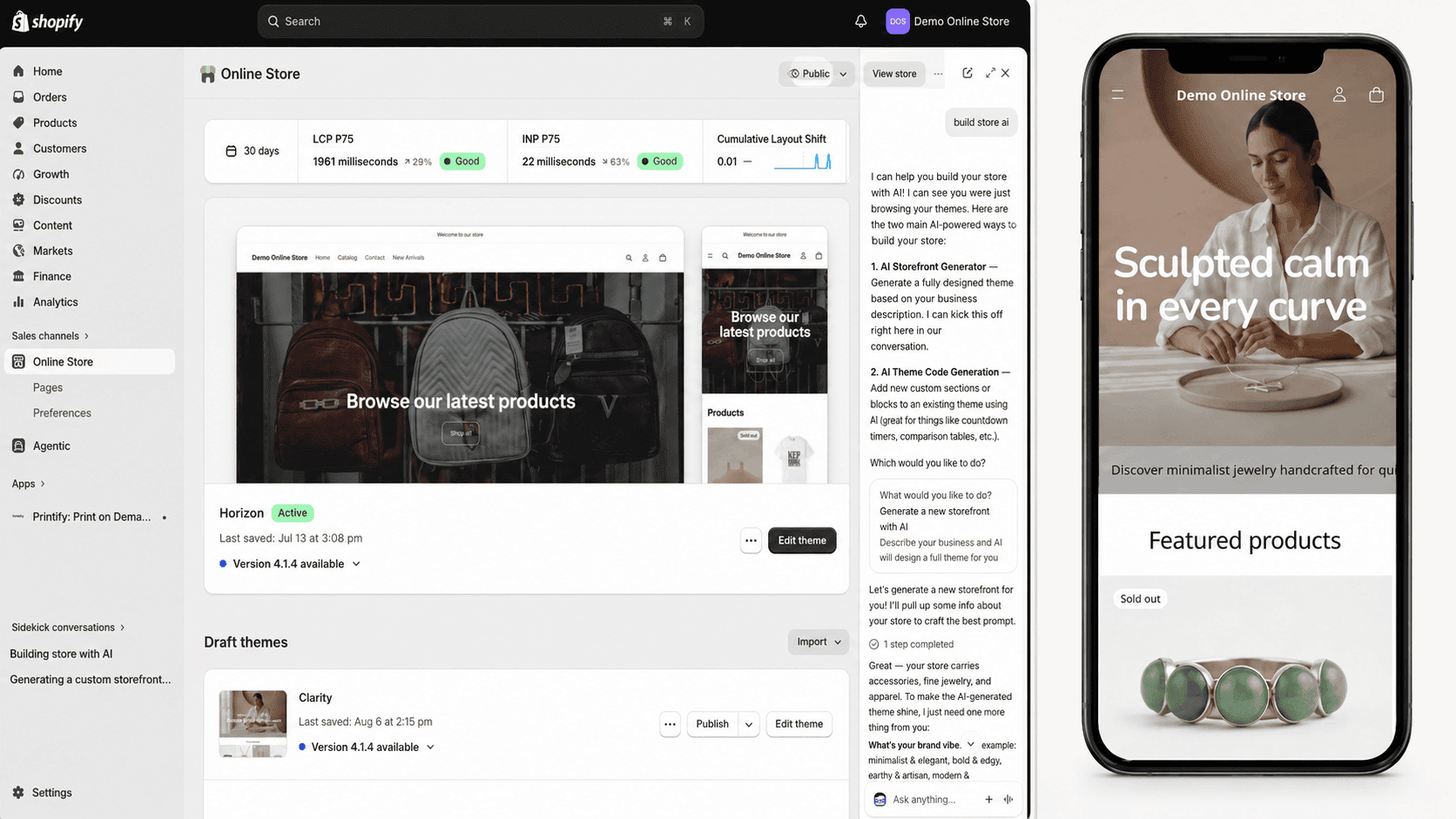This screenshot has width=1456, height=819.
Task: Expand Horizon version 4.1.4 available
Action: point(290,564)
